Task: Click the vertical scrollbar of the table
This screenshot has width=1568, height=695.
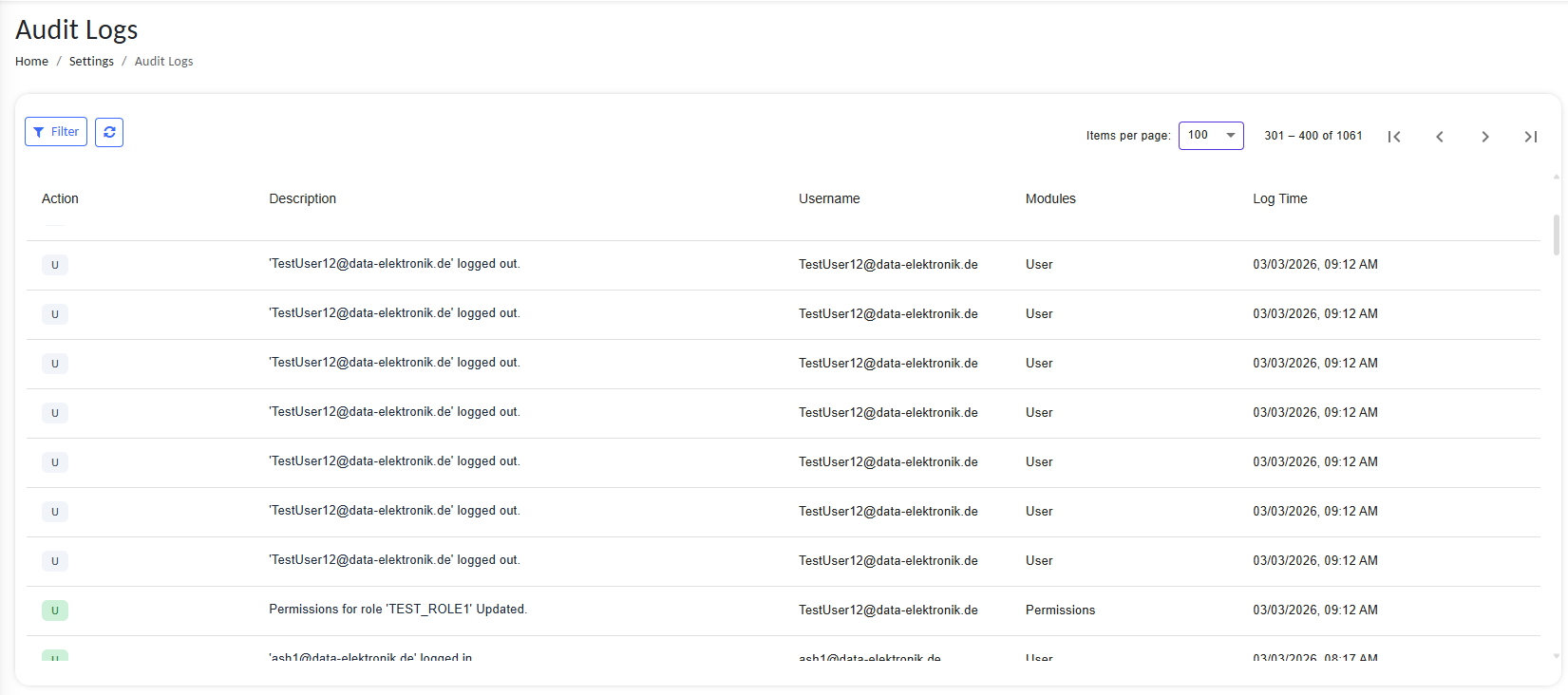Action: coord(1556,235)
